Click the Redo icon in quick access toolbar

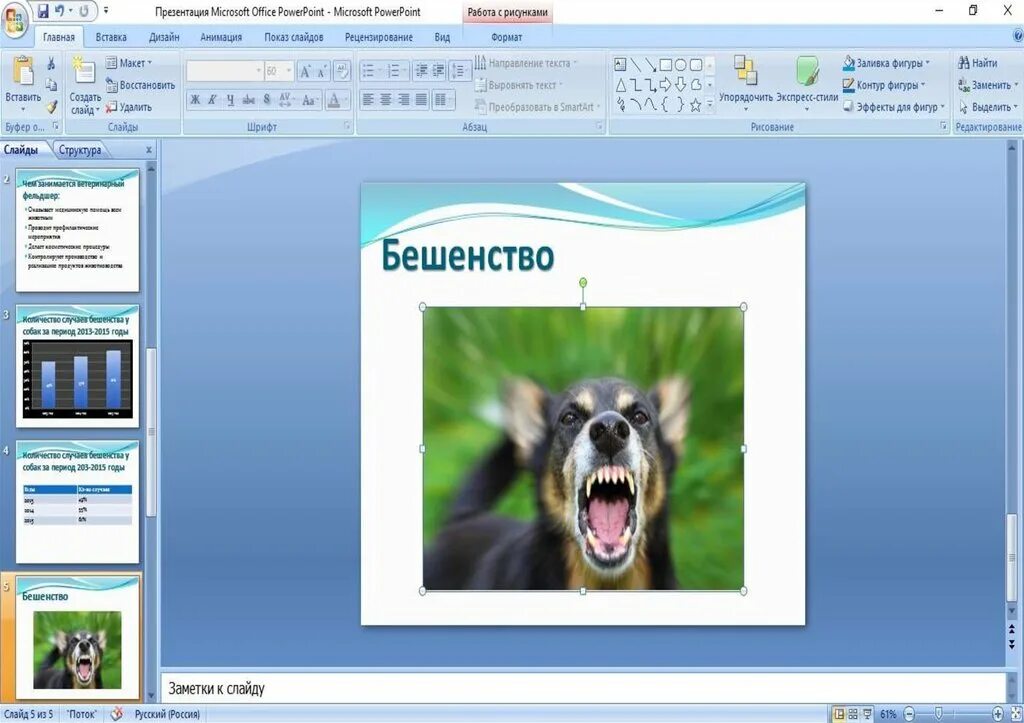click(x=84, y=11)
